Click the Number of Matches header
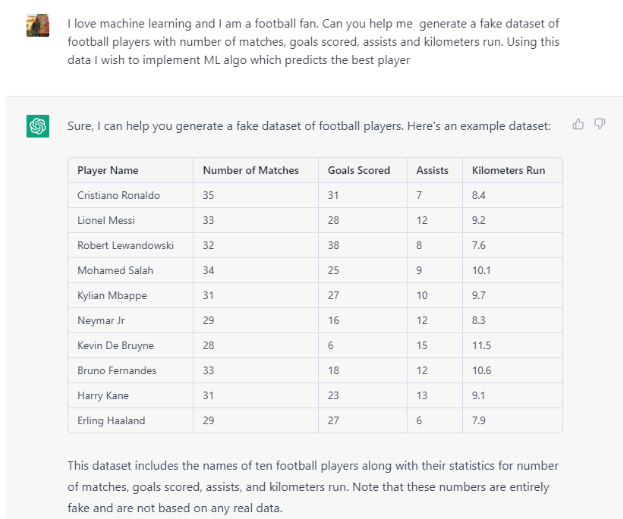The height and width of the screenshot is (519, 623). click(251, 170)
